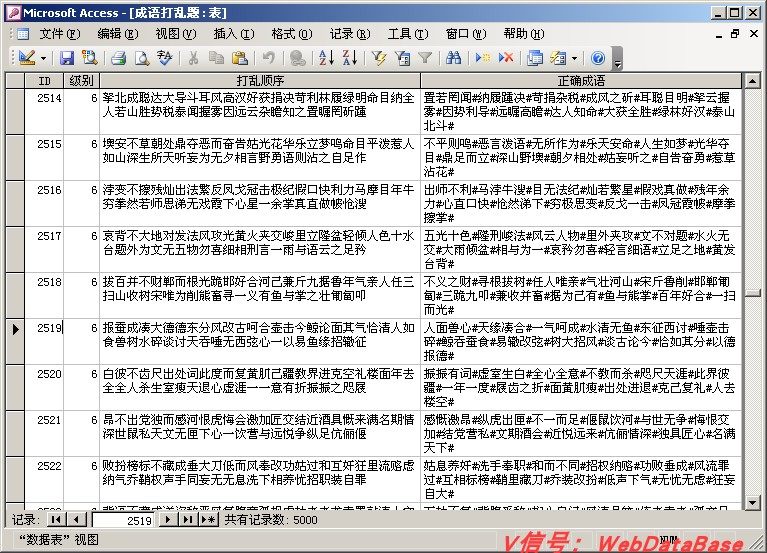Screen dimensions: 767x553
Task: Click the Cut scissors icon
Action: tap(194, 58)
